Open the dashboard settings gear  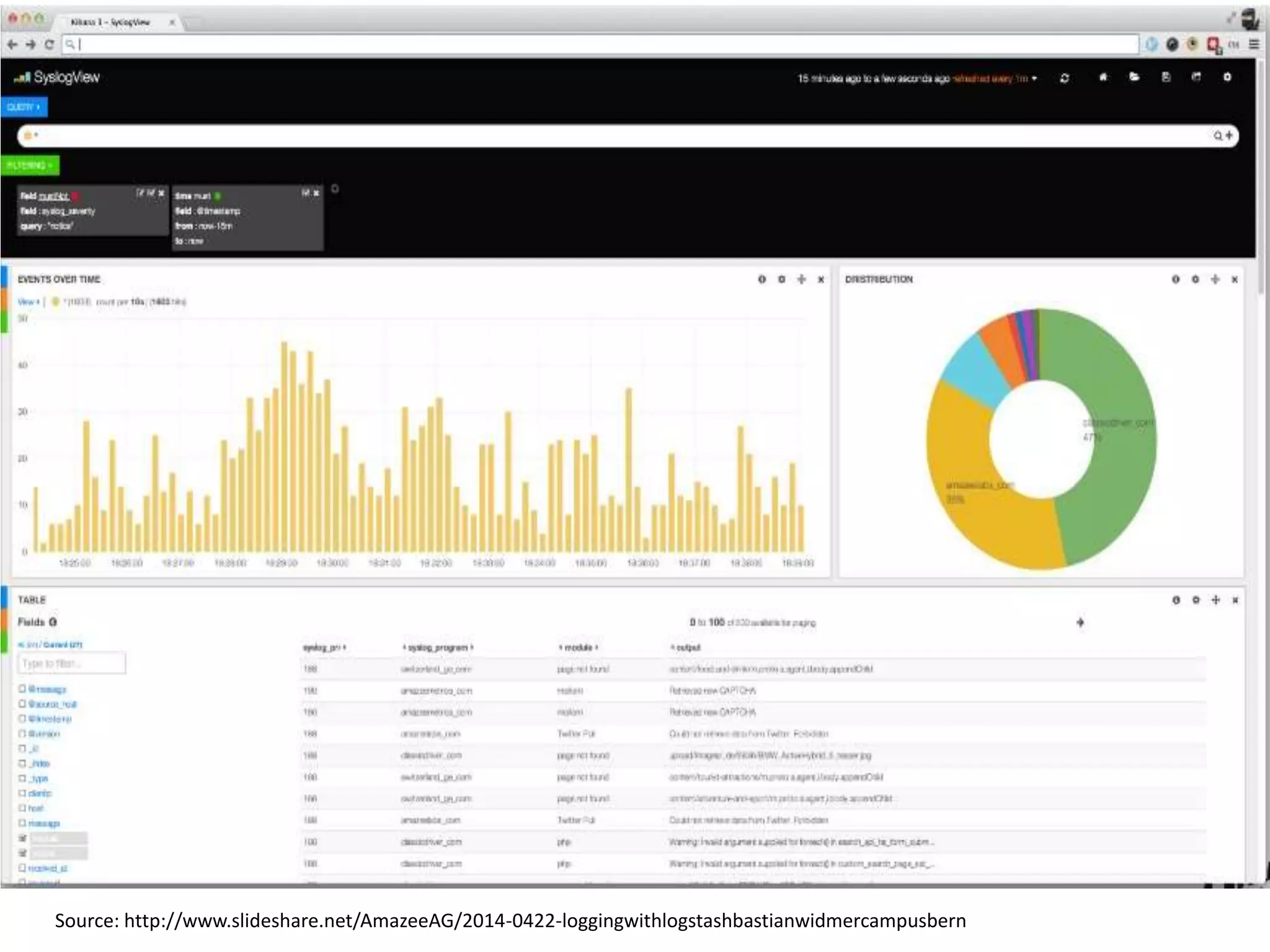[1227, 77]
